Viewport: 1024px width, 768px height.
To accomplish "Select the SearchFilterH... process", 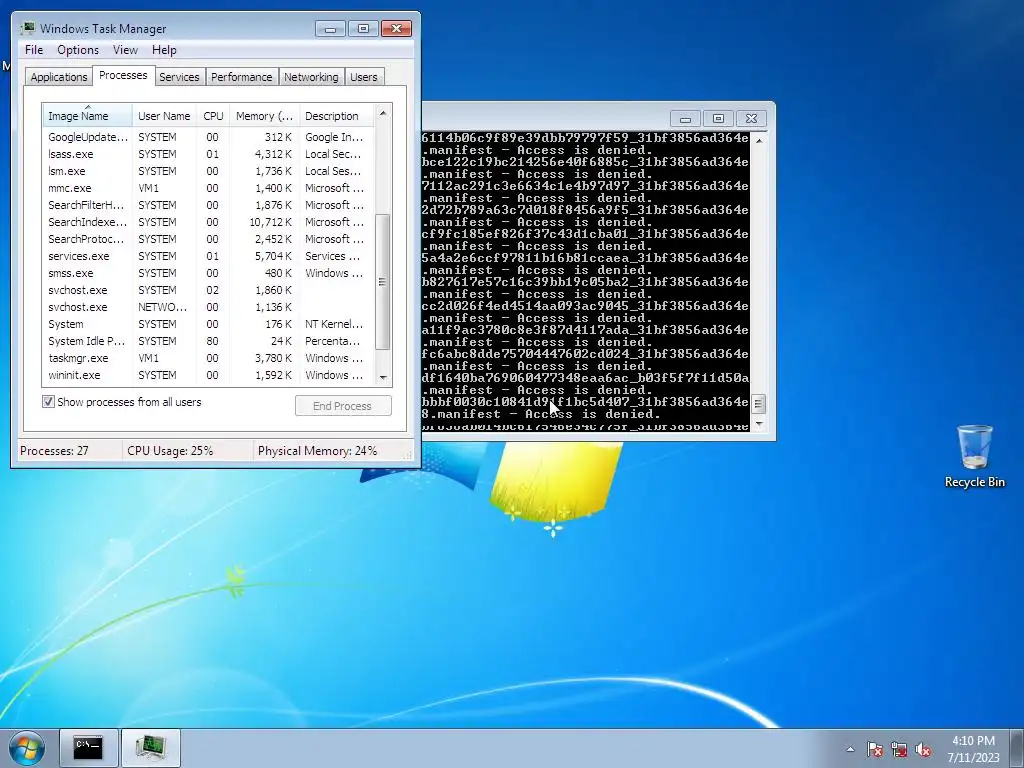I will click(x=209, y=205).
